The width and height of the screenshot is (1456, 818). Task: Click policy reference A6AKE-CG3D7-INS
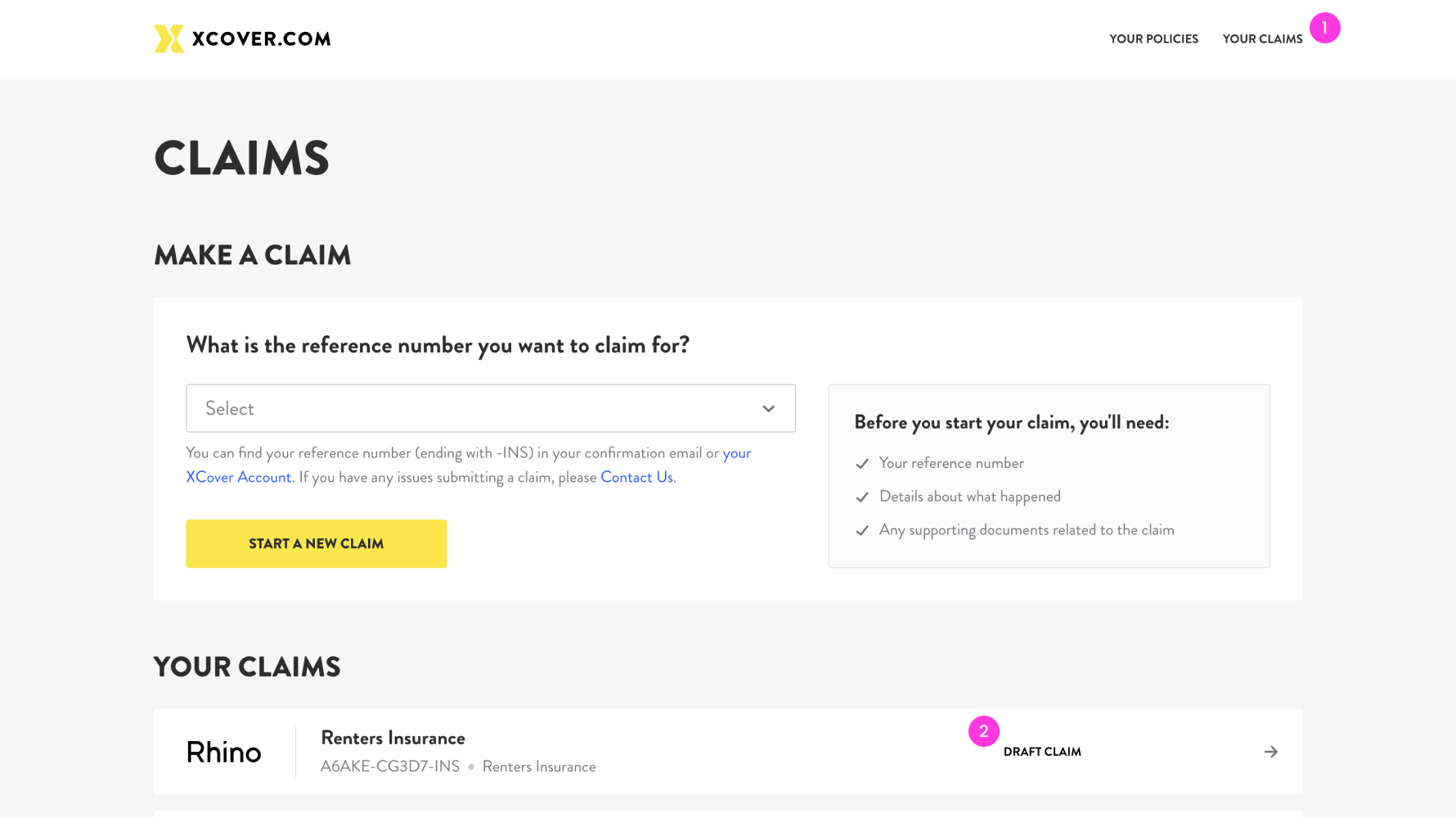click(390, 766)
